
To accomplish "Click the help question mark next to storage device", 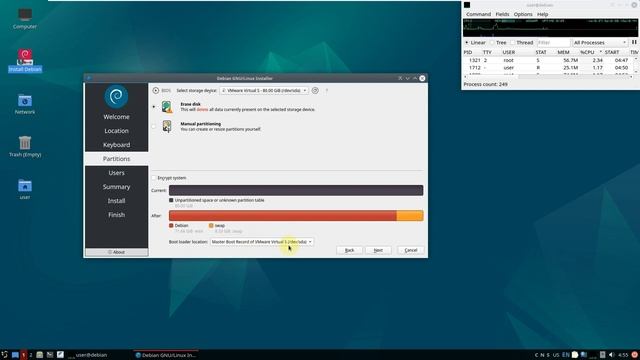I will 327,91.
